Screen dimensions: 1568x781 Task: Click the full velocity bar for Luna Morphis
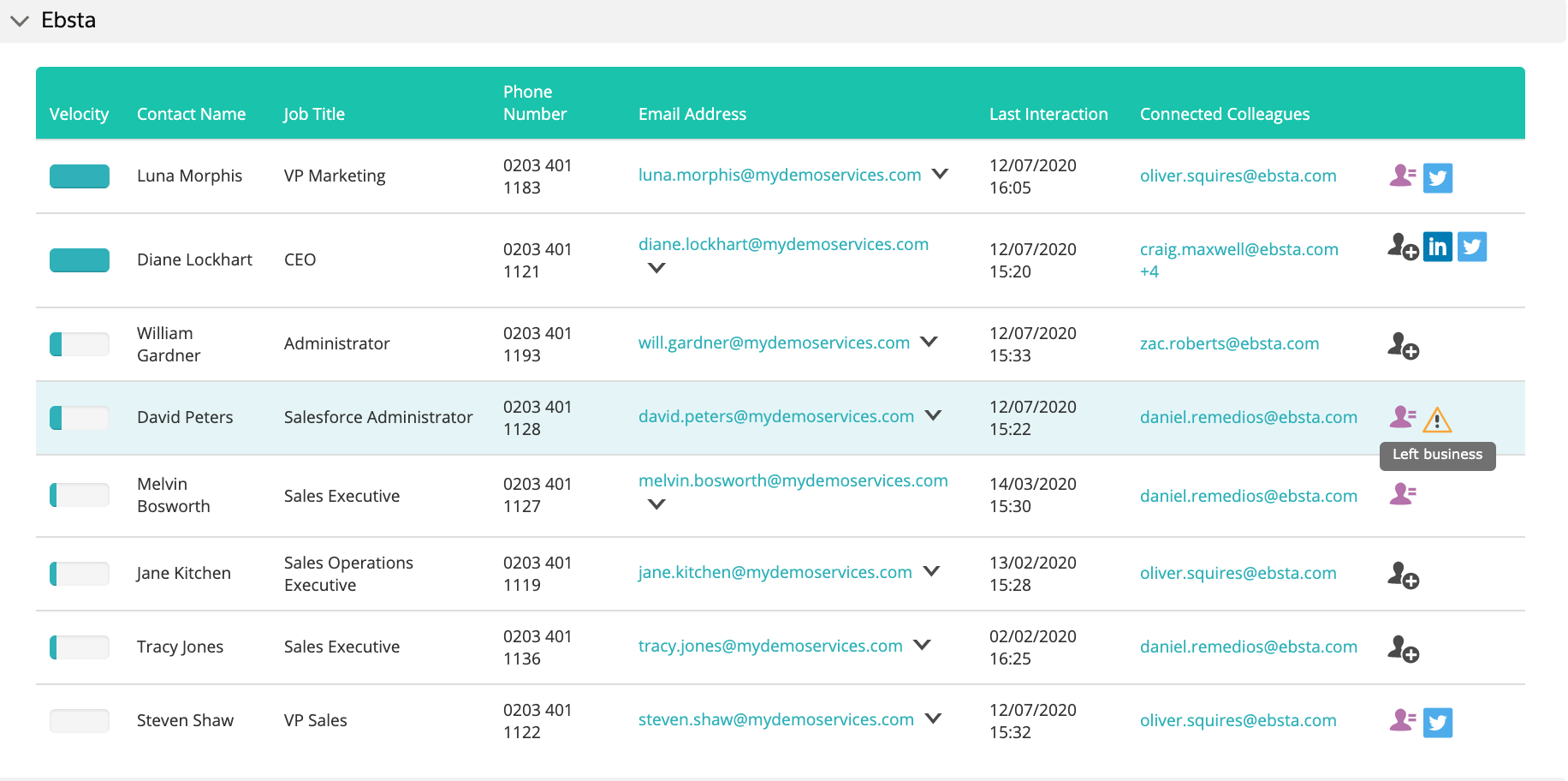pos(80,176)
